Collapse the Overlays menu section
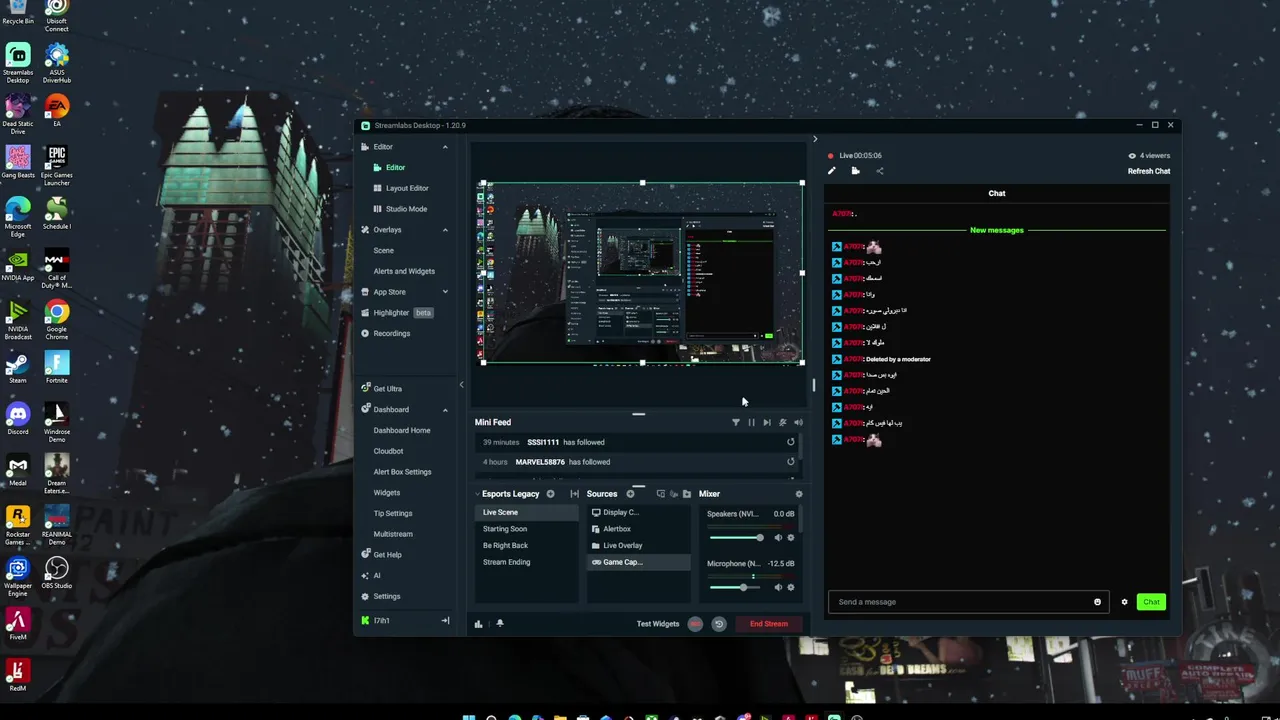This screenshot has height=720, width=1280. [x=445, y=230]
